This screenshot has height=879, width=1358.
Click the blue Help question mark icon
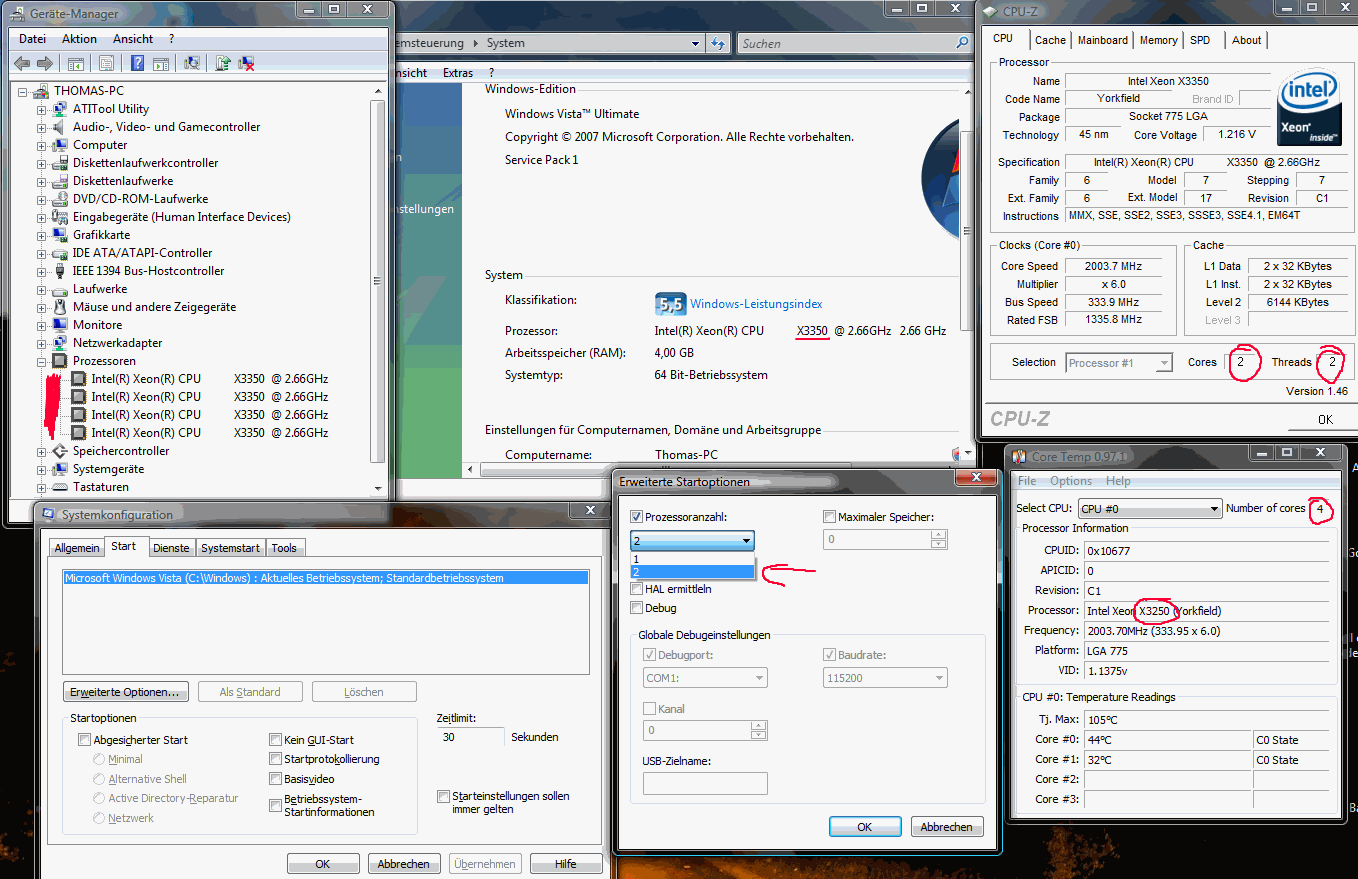pyautogui.click(x=137, y=63)
